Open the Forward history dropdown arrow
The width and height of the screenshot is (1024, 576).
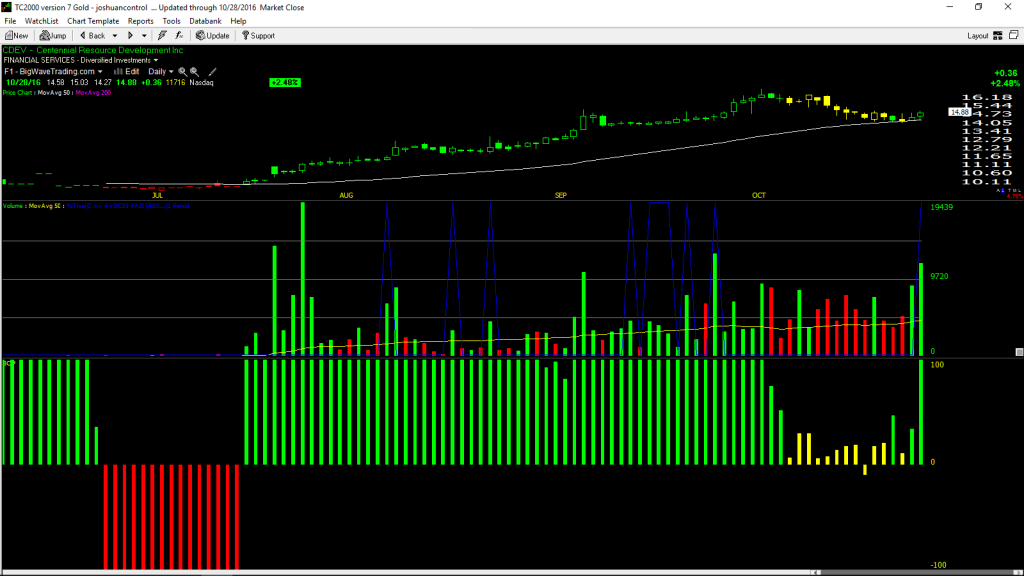pos(144,36)
